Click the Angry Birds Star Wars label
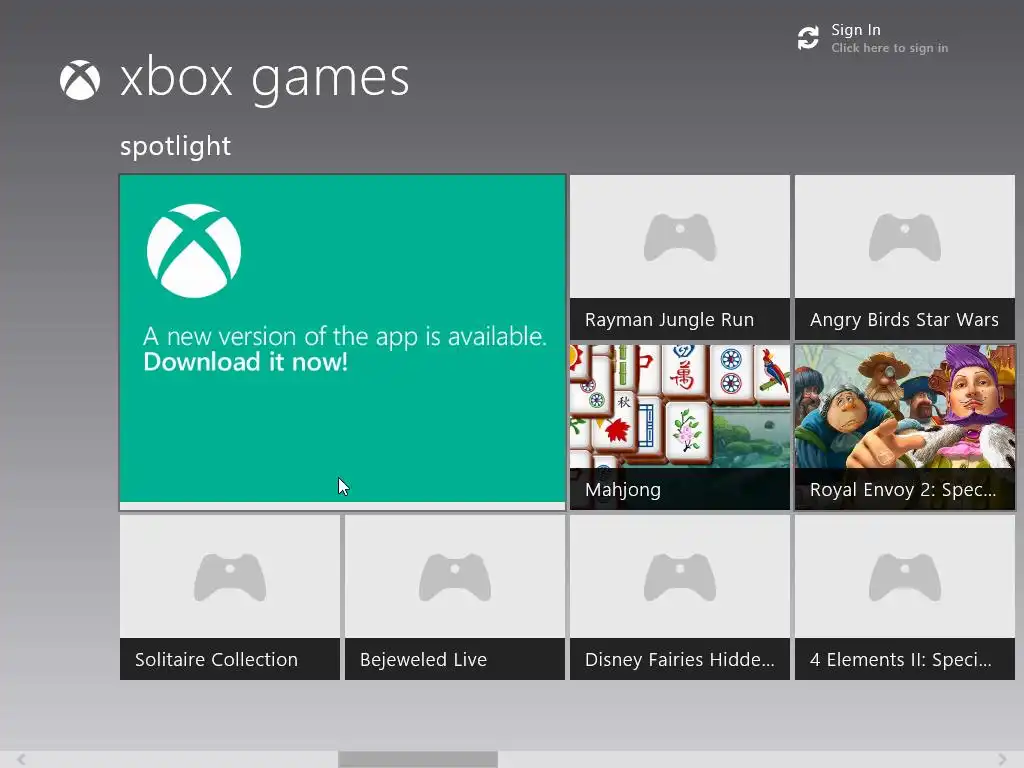This screenshot has height=768, width=1024. 904,320
